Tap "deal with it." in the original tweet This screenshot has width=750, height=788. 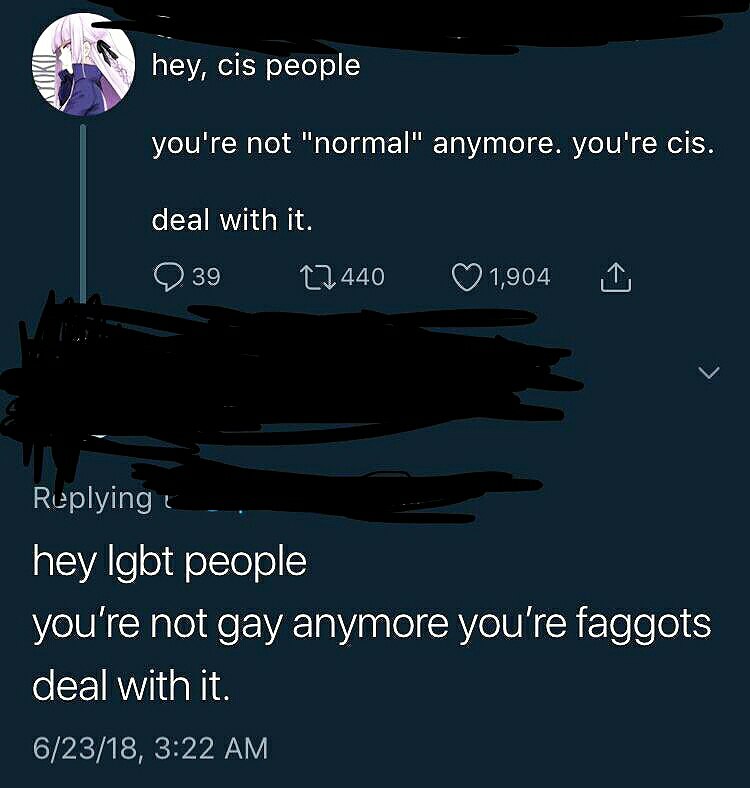(232, 220)
